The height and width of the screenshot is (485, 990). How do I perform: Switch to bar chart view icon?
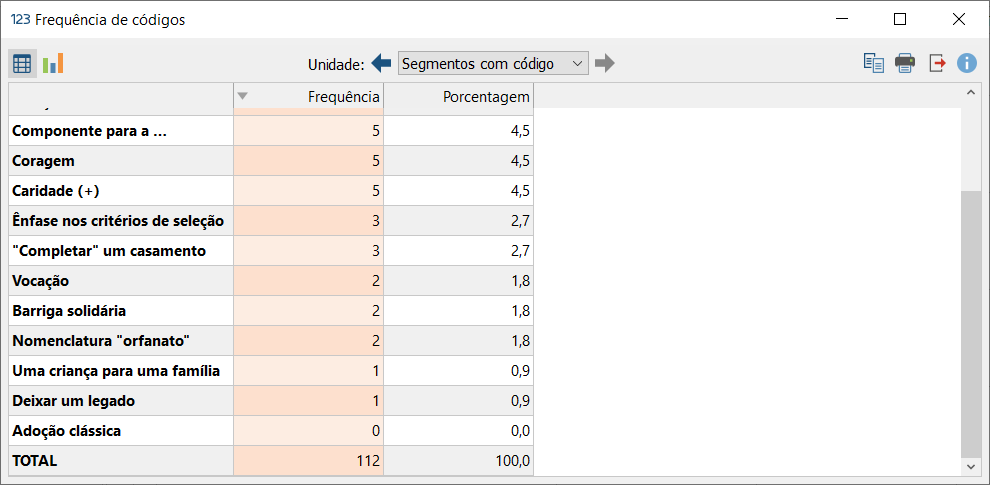pyautogui.click(x=53, y=64)
